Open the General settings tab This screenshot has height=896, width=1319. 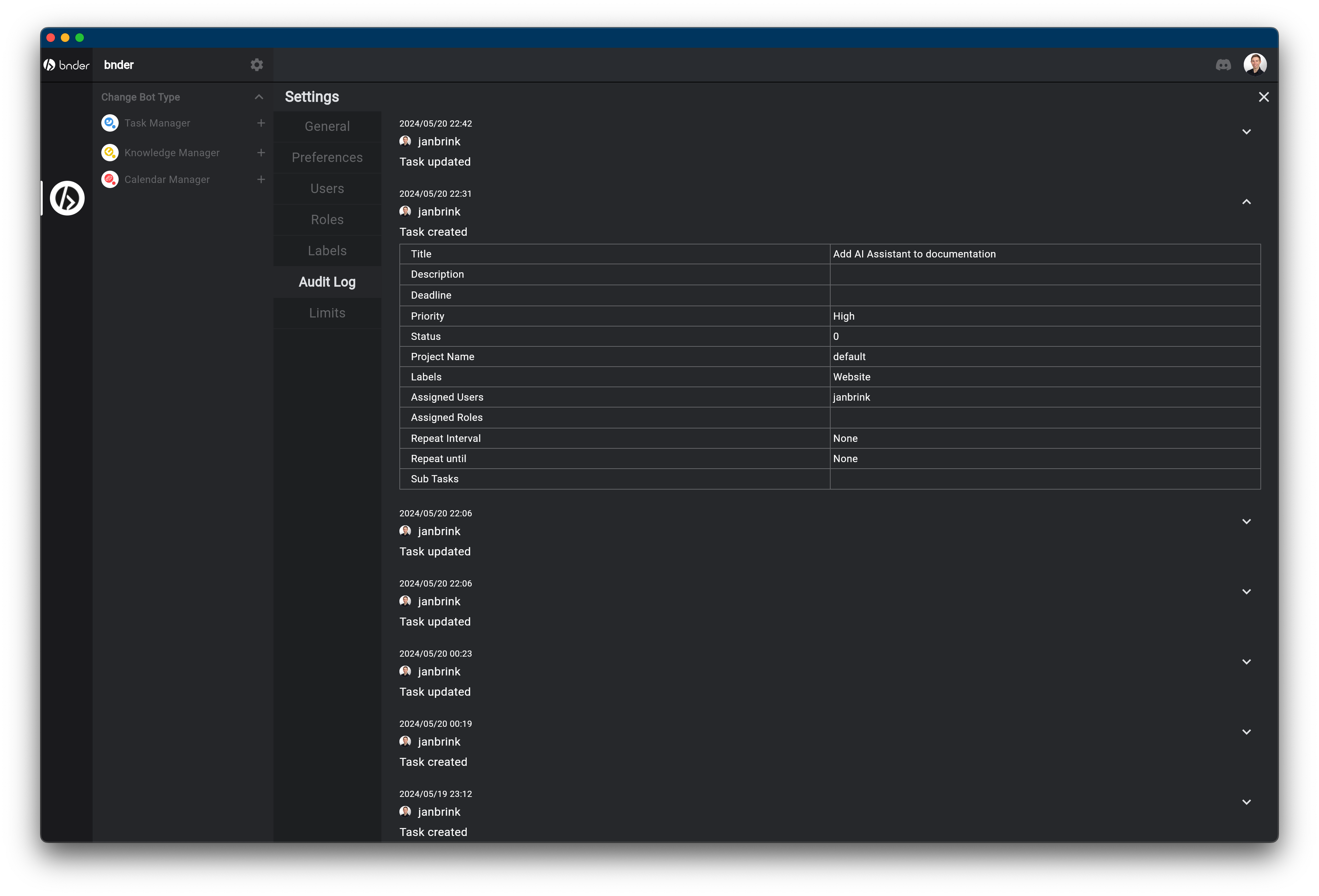coord(327,126)
